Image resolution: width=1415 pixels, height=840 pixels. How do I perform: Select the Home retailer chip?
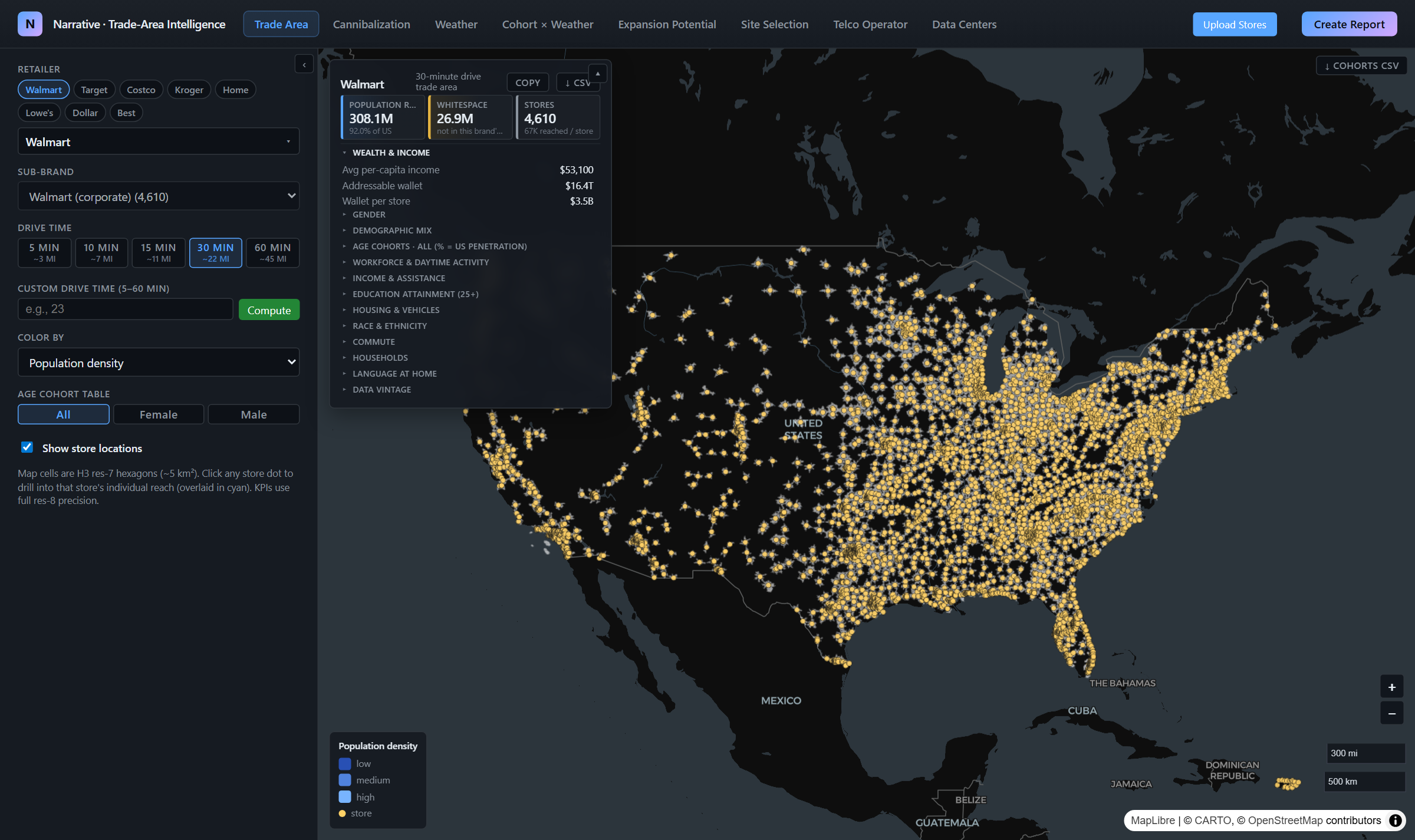pyautogui.click(x=235, y=90)
